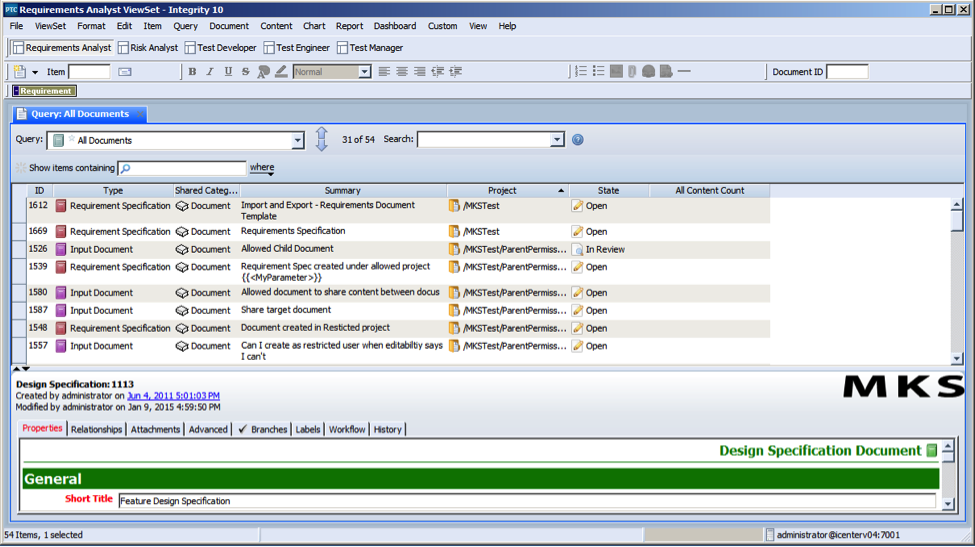Viewport: 975px width, 547px height.
Task: Open the Workflow tab
Action: point(347,430)
